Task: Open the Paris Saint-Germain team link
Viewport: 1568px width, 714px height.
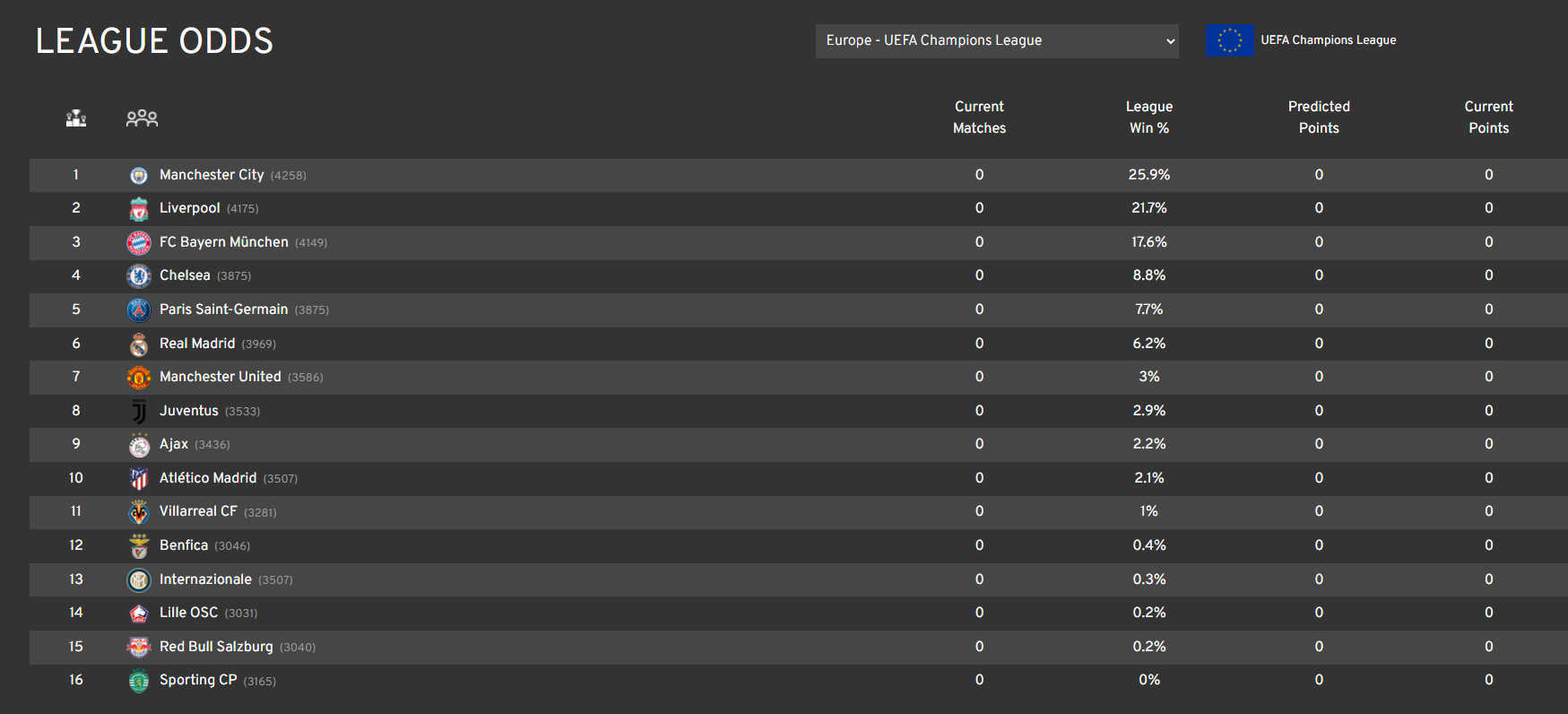Action: [224, 309]
